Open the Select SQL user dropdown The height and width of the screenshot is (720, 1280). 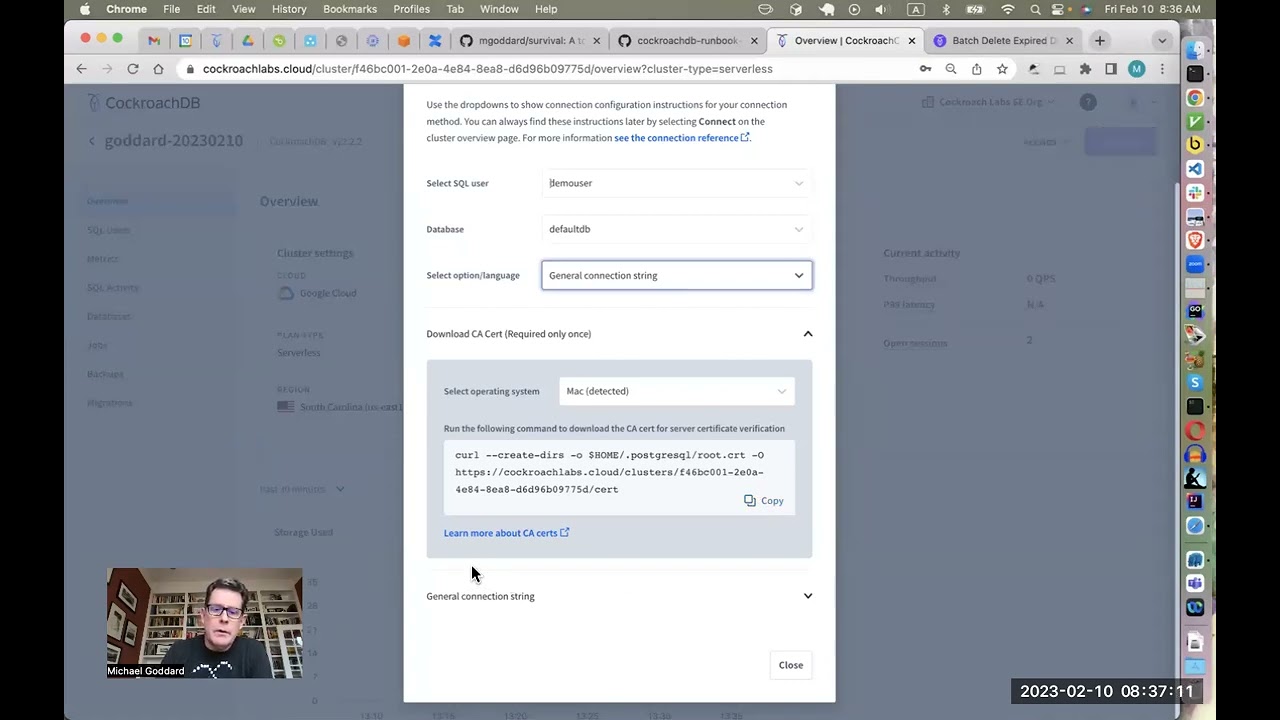[x=677, y=183]
